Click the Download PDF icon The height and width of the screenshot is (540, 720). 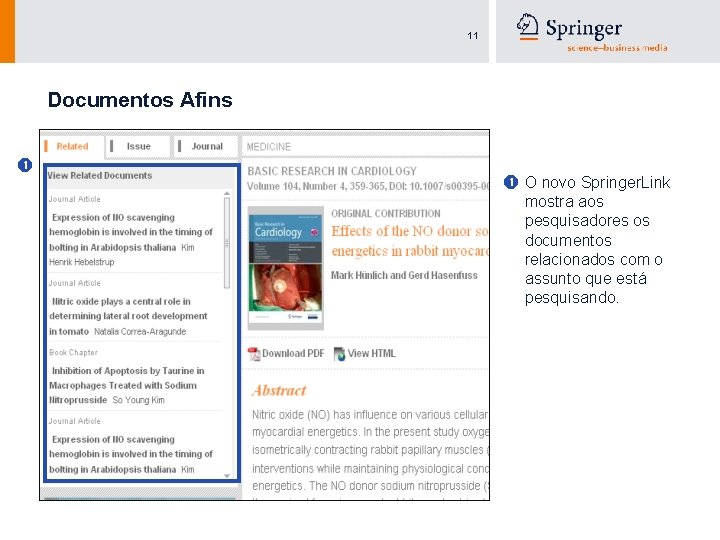[x=253, y=354]
